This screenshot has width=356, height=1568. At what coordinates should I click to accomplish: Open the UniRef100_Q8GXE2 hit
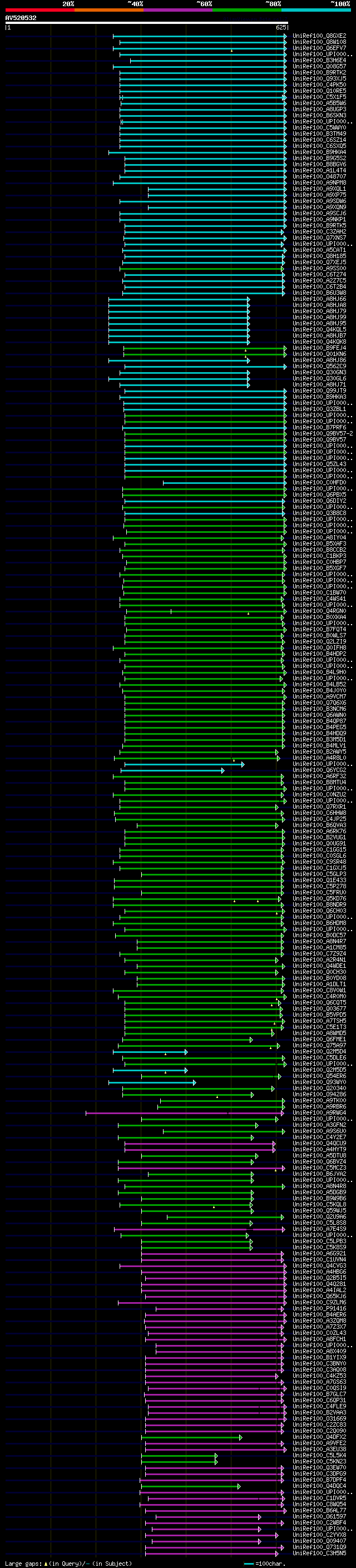point(319,36)
